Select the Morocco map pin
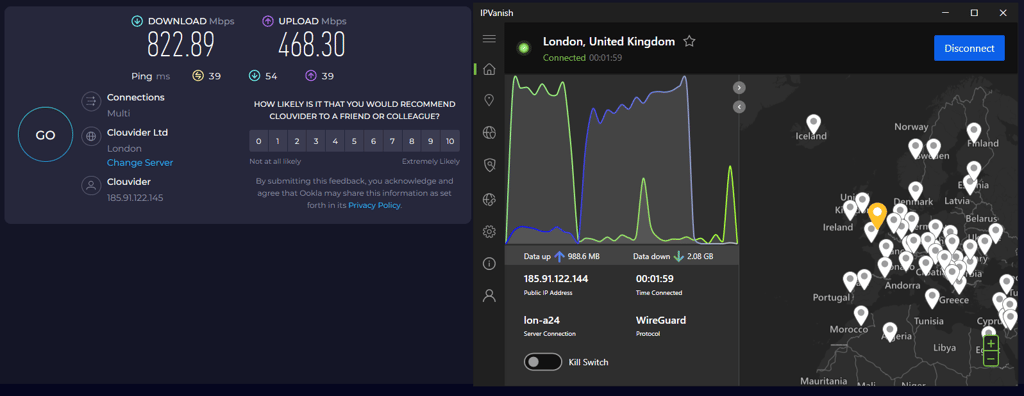1024x396 pixels. click(861, 315)
